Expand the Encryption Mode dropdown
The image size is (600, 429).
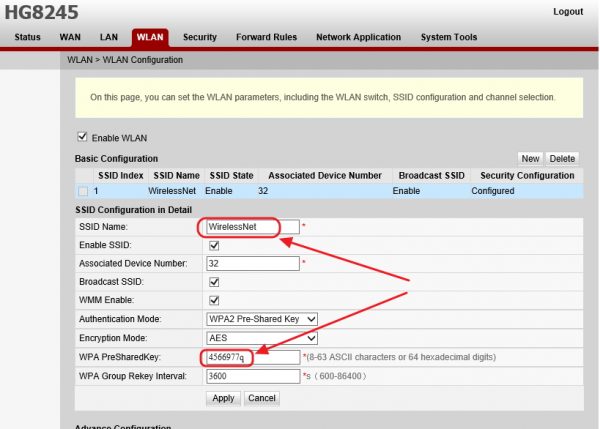click(x=262, y=338)
